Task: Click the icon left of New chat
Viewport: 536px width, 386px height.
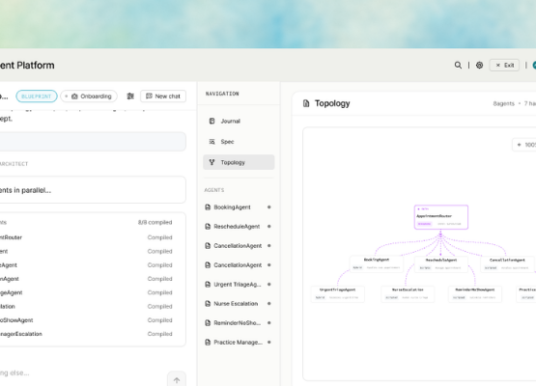Action: pos(130,96)
